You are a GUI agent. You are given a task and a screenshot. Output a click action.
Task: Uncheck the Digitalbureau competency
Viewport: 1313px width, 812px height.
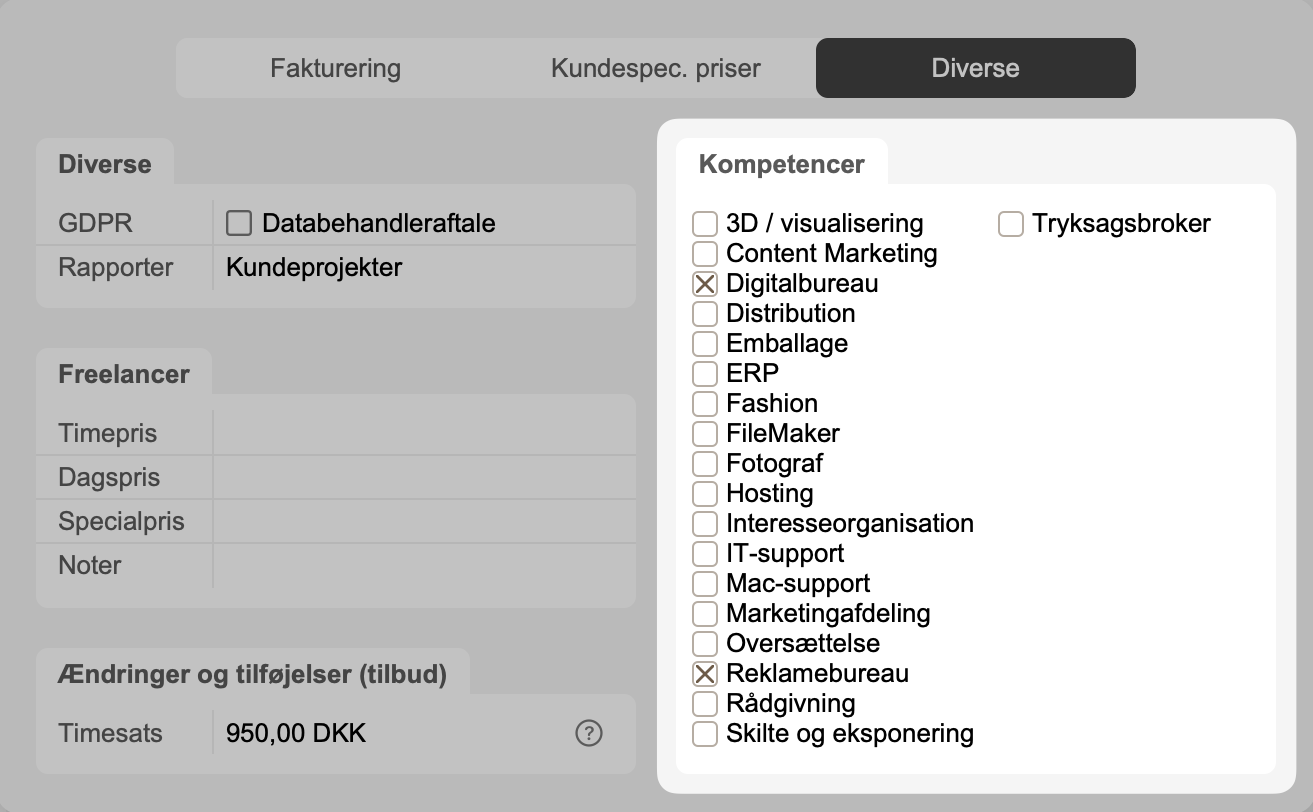(705, 283)
